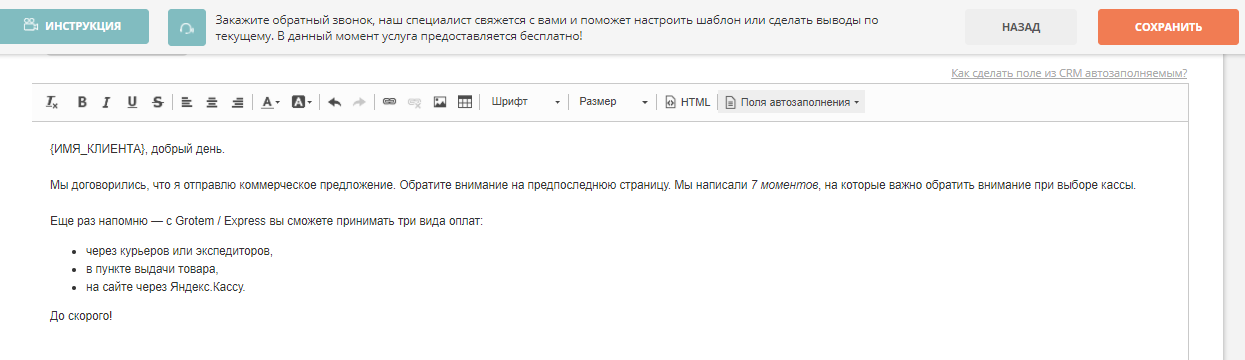Image resolution: width=1245 pixels, height=360 pixels.
Task: Expand the Размер size dropdown
Action: pos(614,102)
